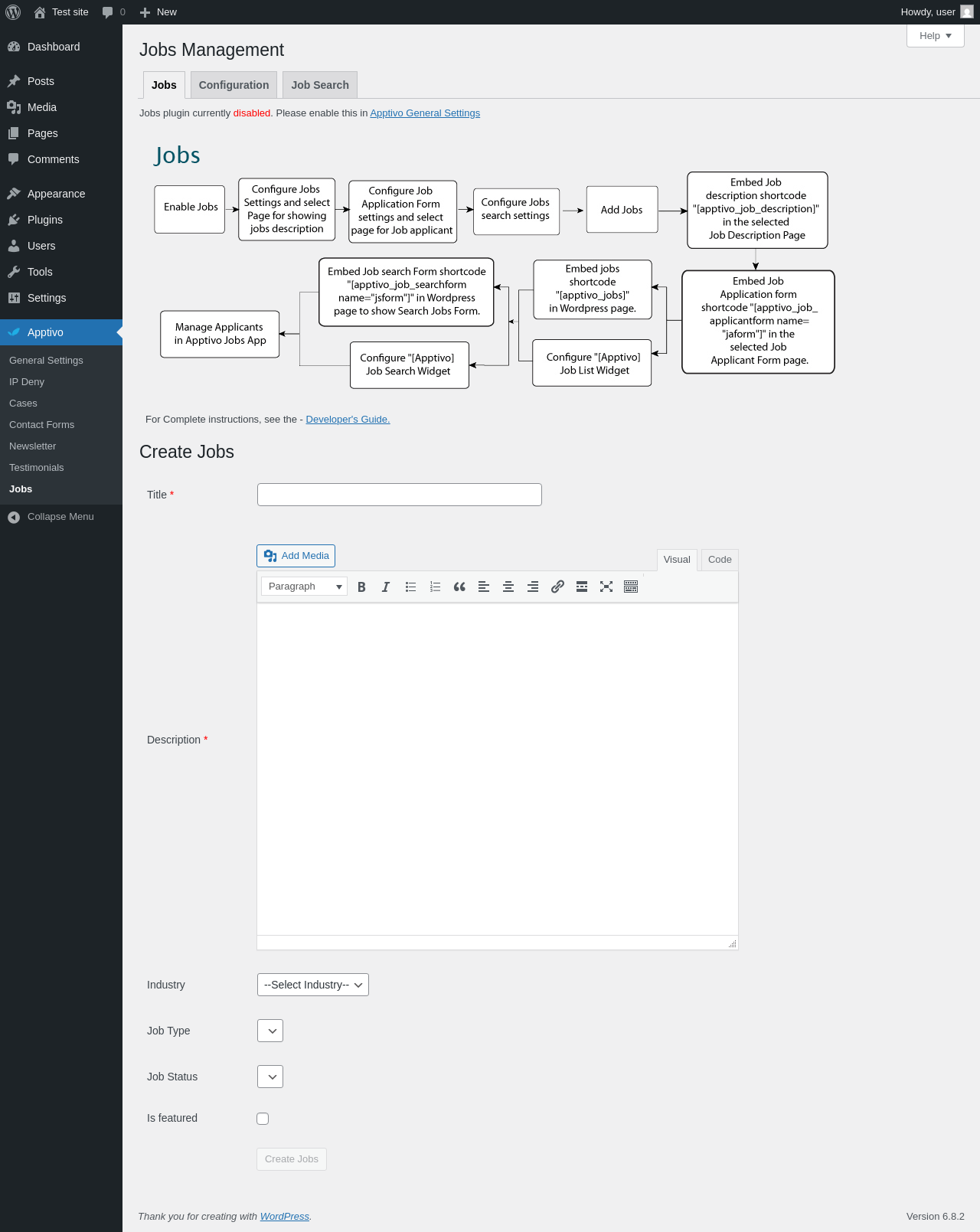
Task: Expand the Help panel
Action: (936, 36)
